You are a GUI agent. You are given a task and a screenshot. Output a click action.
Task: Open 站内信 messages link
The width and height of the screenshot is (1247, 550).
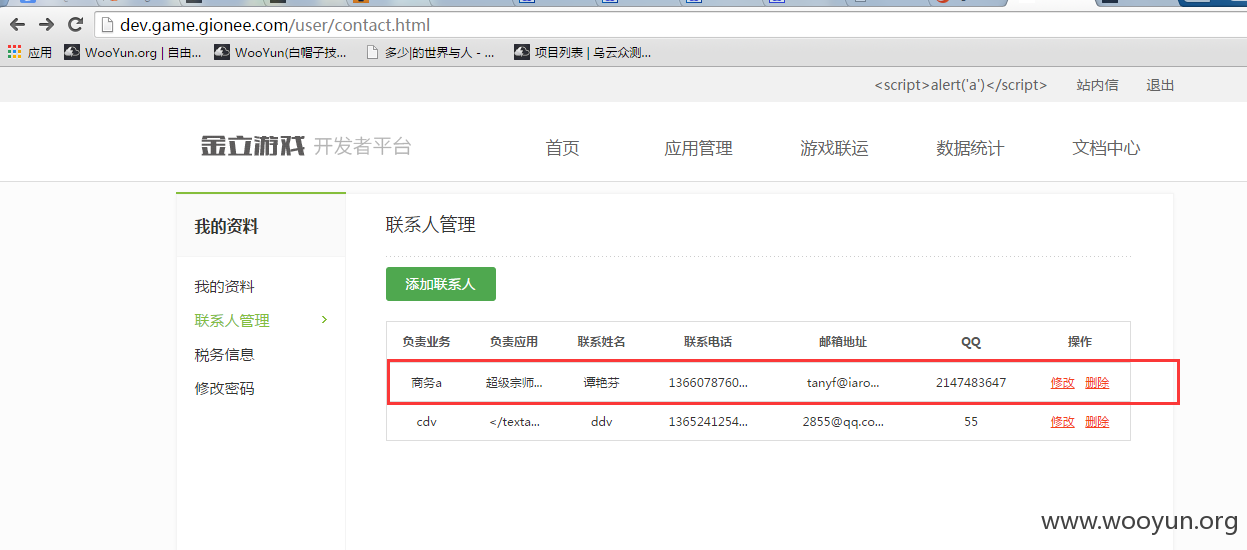click(x=1097, y=85)
